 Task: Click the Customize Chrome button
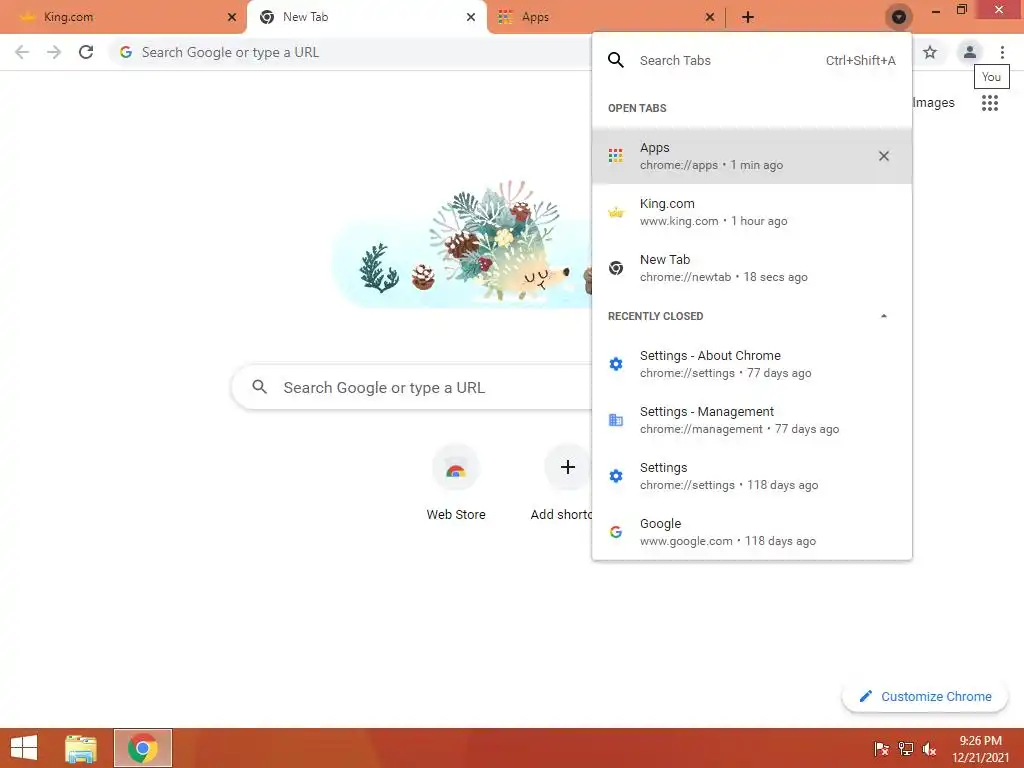(x=925, y=696)
